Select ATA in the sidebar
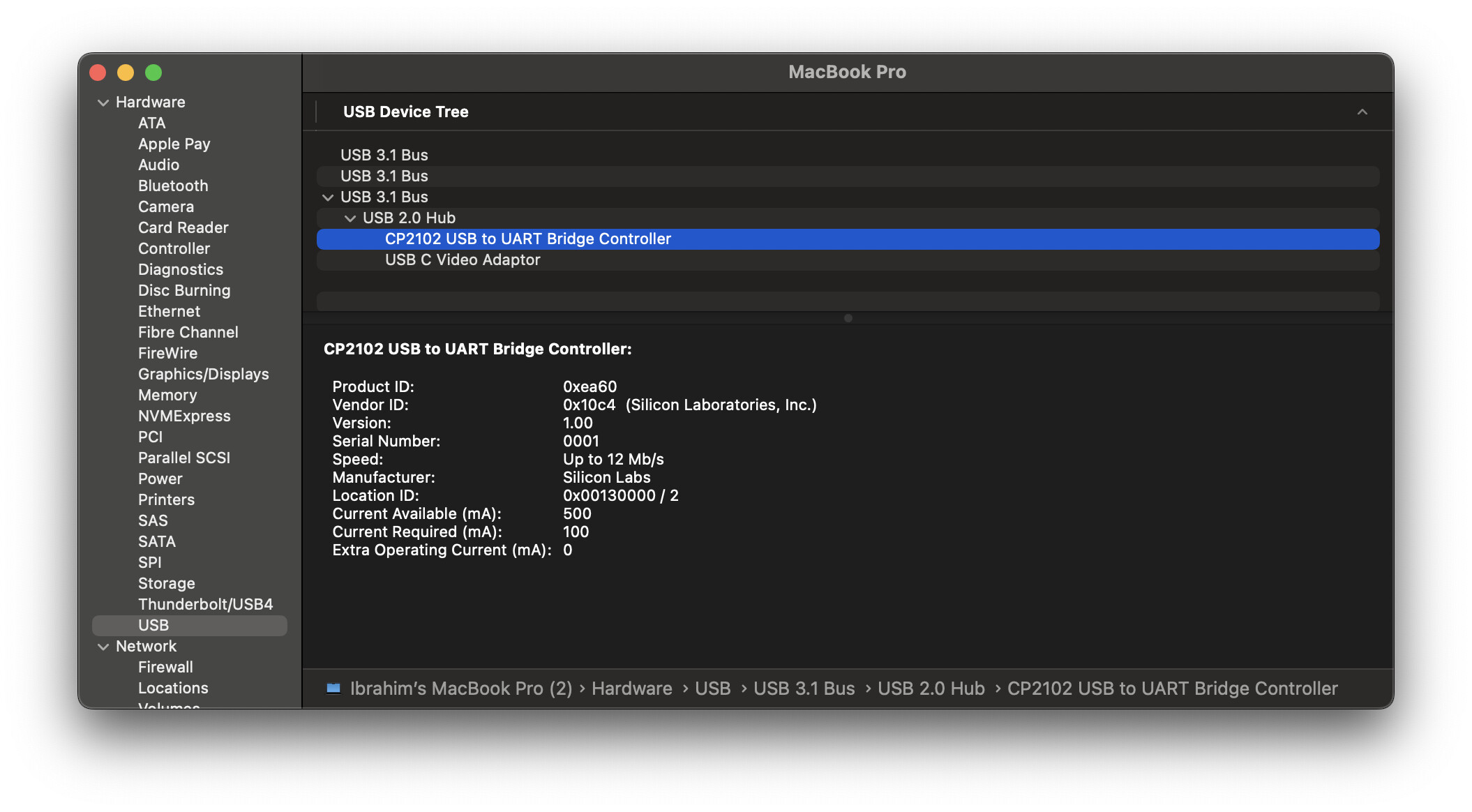1472x812 pixels. coord(151,123)
